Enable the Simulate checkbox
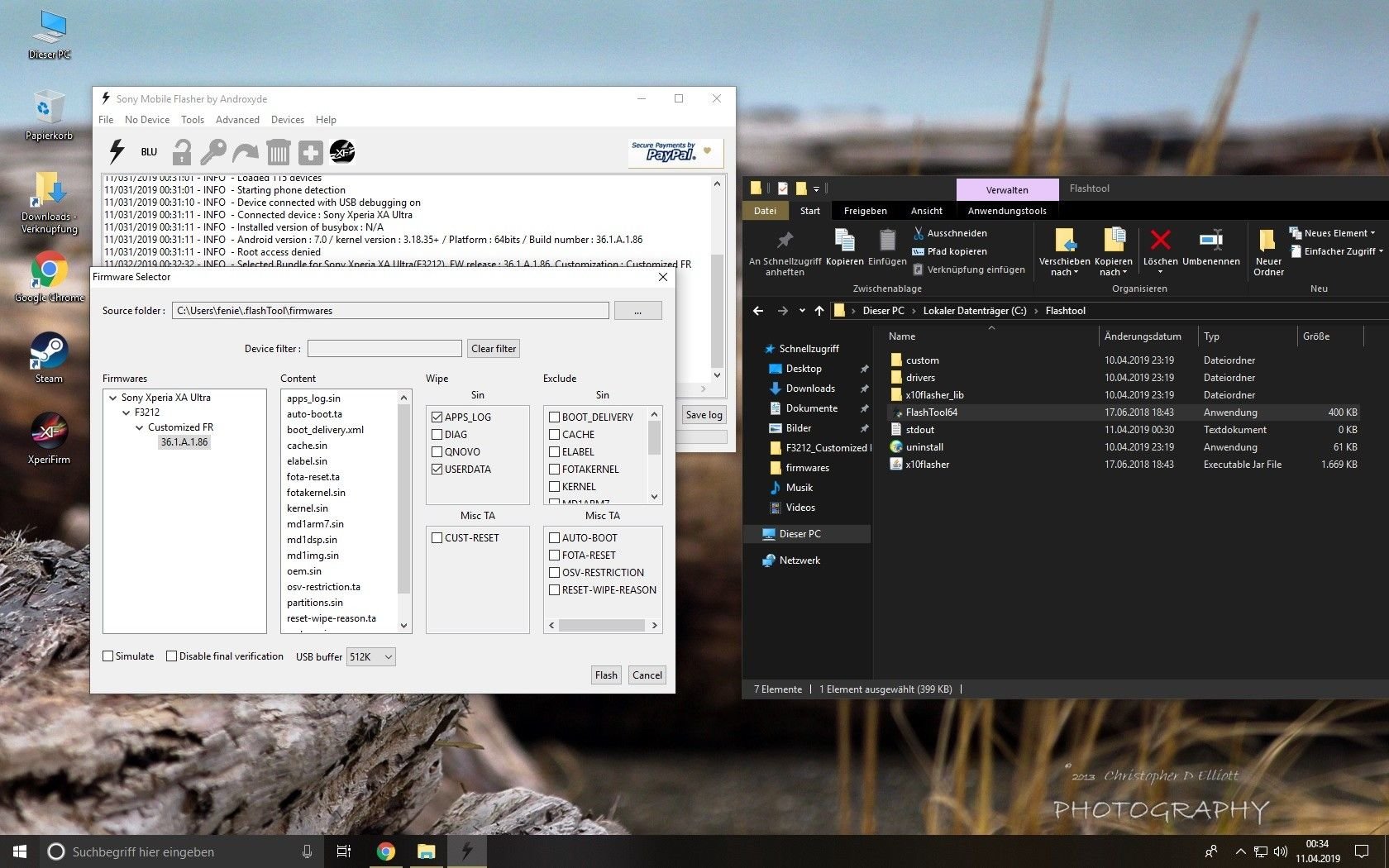The image size is (1389, 868). point(108,656)
